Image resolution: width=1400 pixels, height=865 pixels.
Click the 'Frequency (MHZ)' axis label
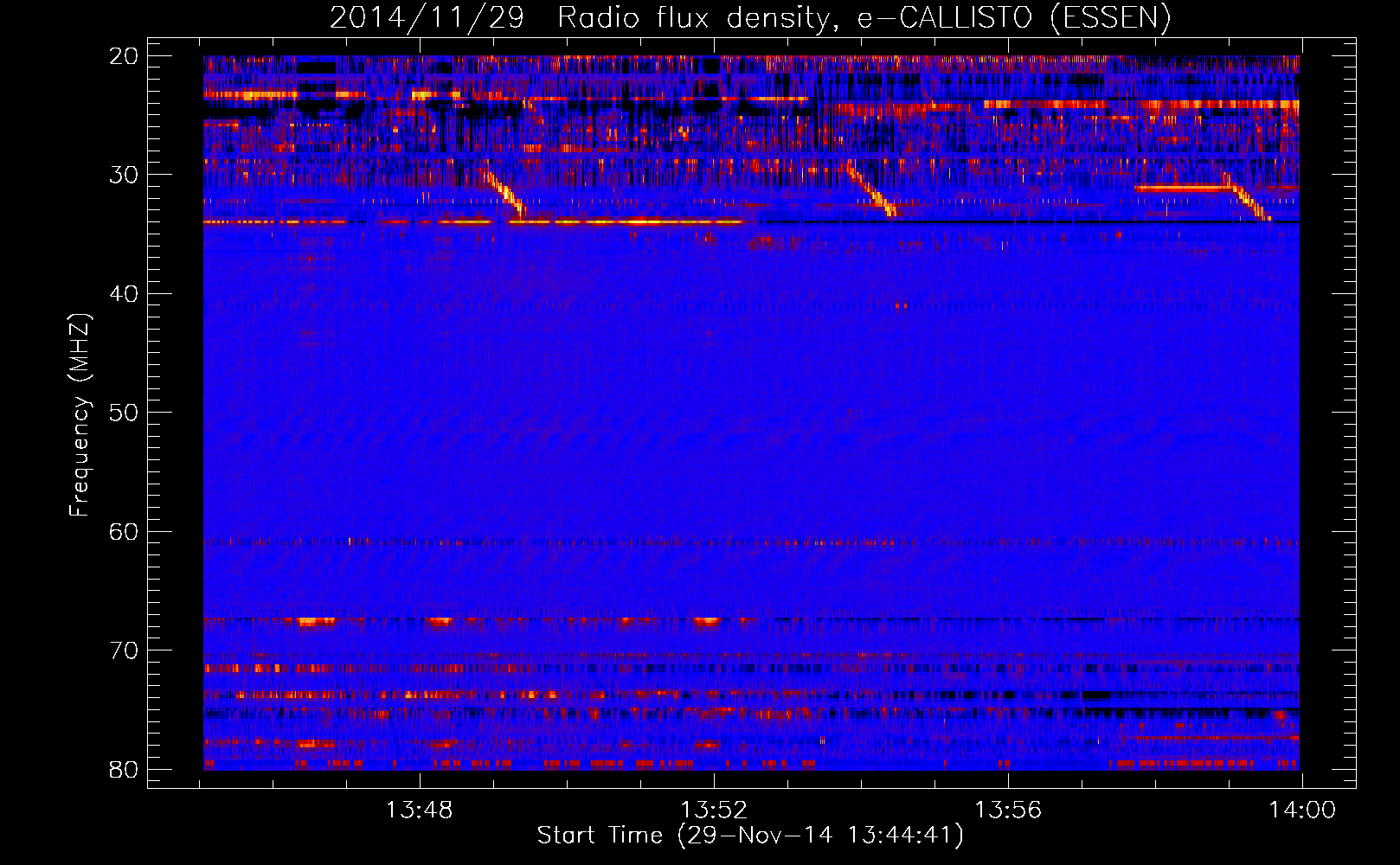80,415
